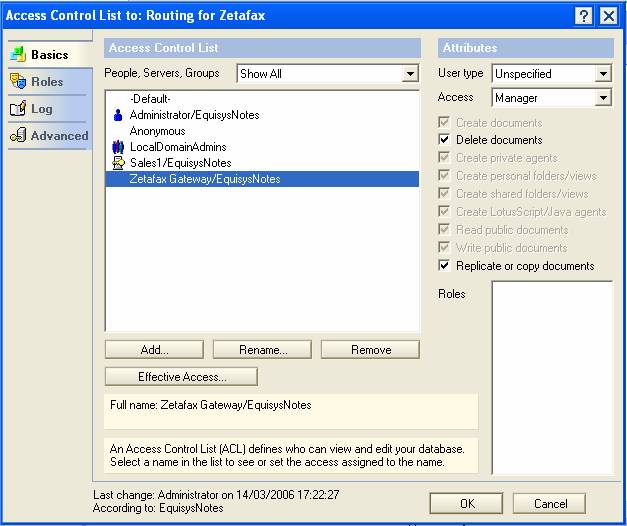The height and width of the screenshot is (526, 627).
Task: Uncheck Replicate or copy documents
Action: click(x=444, y=265)
